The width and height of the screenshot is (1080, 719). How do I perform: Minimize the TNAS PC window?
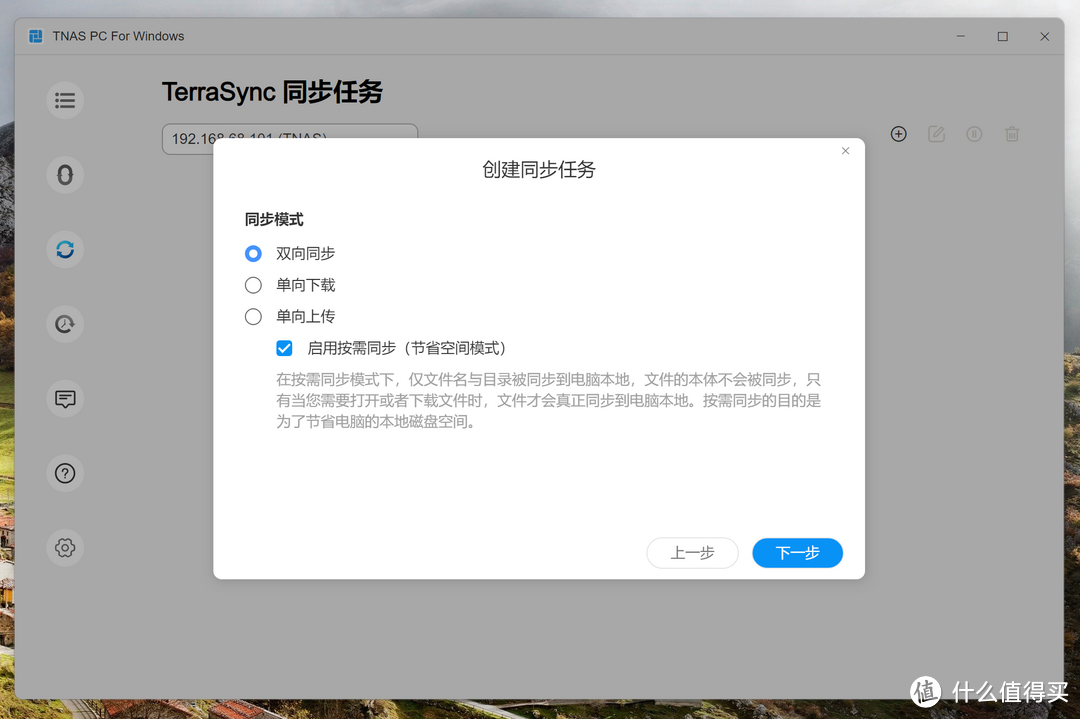tap(960, 36)
